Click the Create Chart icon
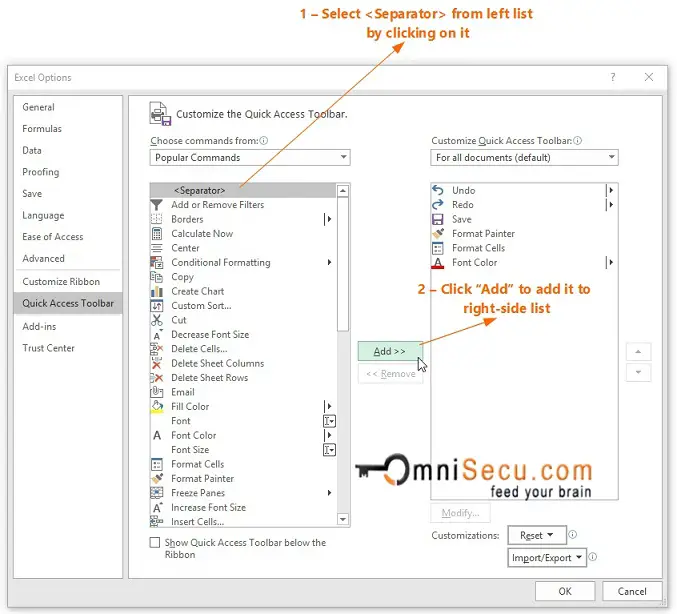 (156, 291)
